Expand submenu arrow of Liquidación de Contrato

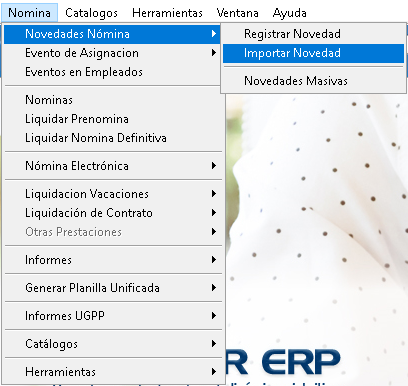pyautogui.click(x=214, y=213)
